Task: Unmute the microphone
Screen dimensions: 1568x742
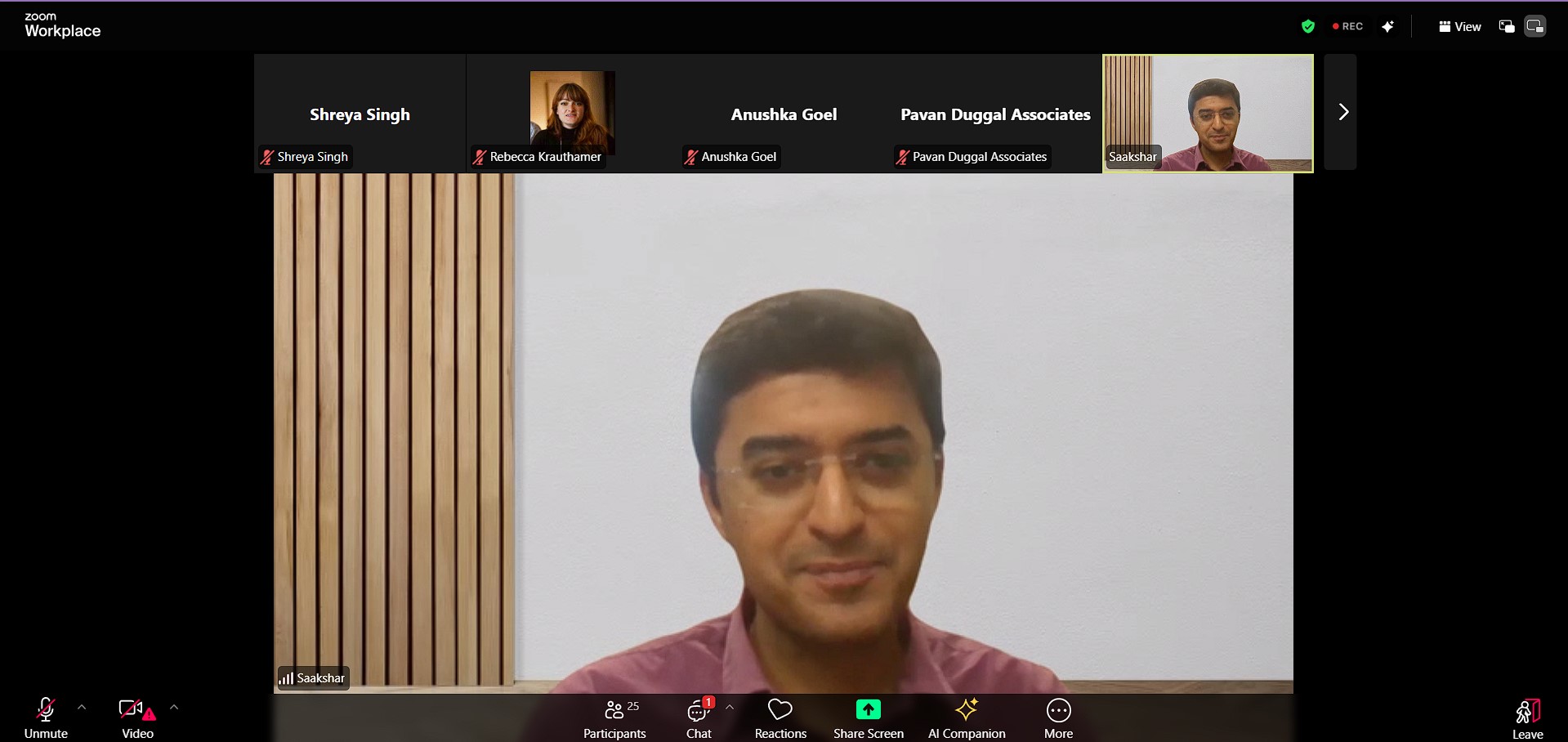Action: point(46,718)
